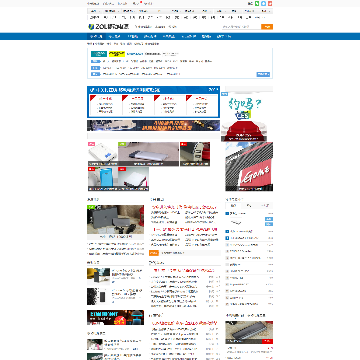360x360 pixels.
Task: Click into the site search field
Action: pyautogui.click(x=241, y=27)
